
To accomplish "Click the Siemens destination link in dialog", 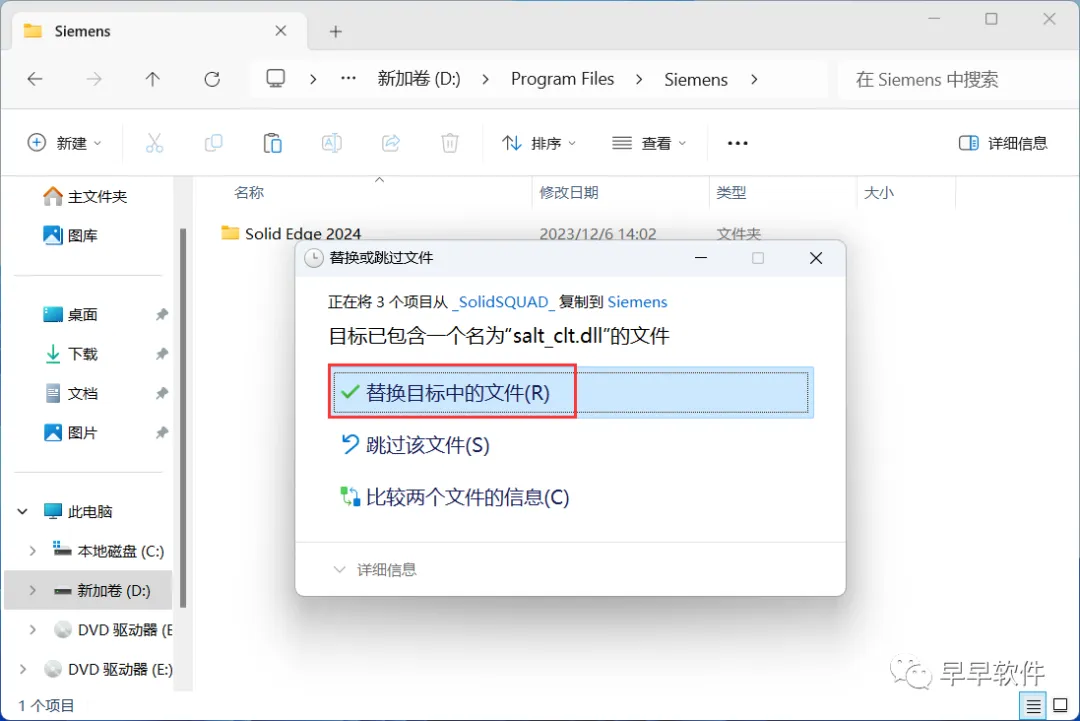I will pos(637,302).
